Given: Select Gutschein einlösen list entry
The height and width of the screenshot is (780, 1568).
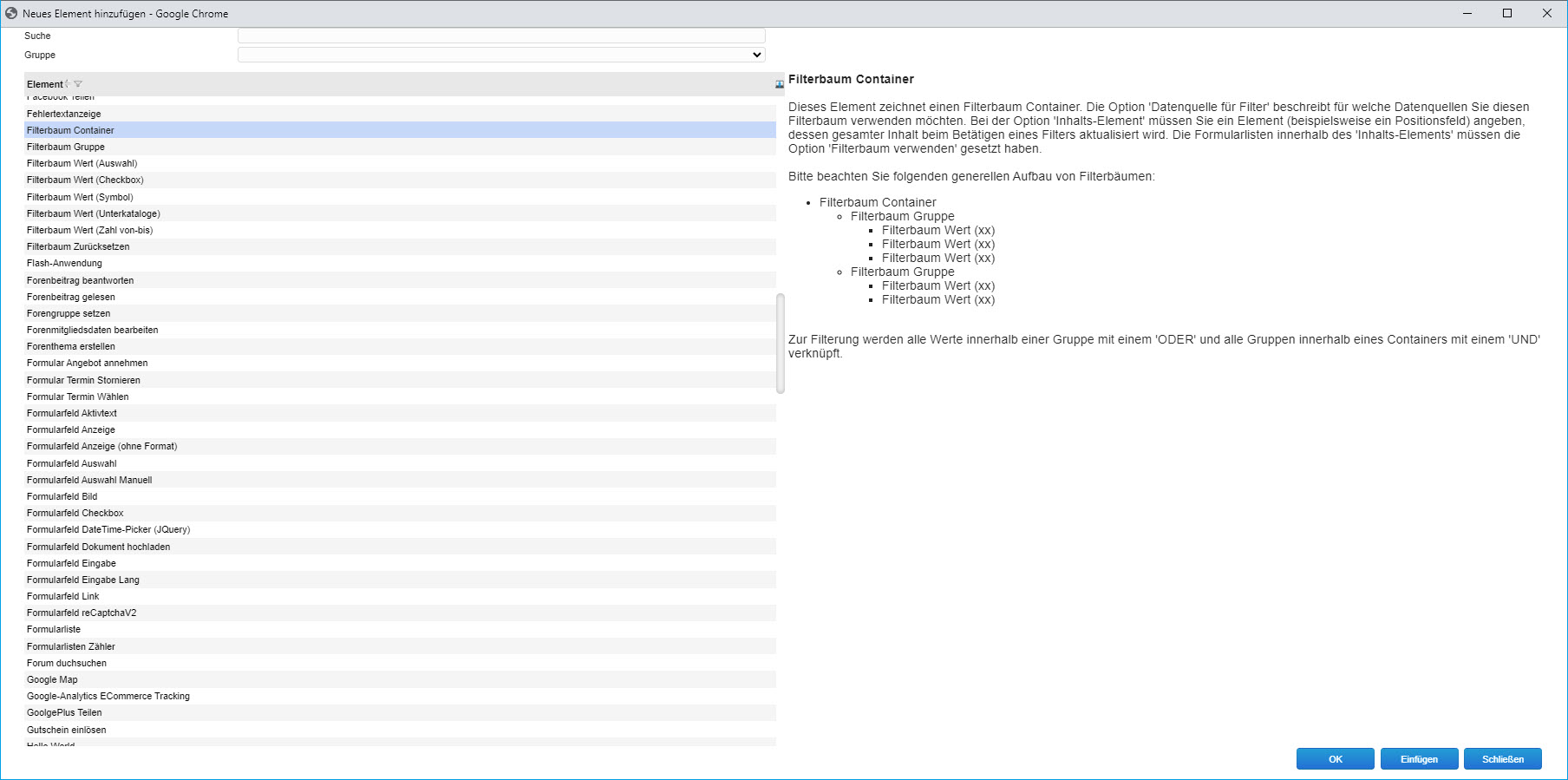Looking at the screenshot, I should click(x=67, y=730).
